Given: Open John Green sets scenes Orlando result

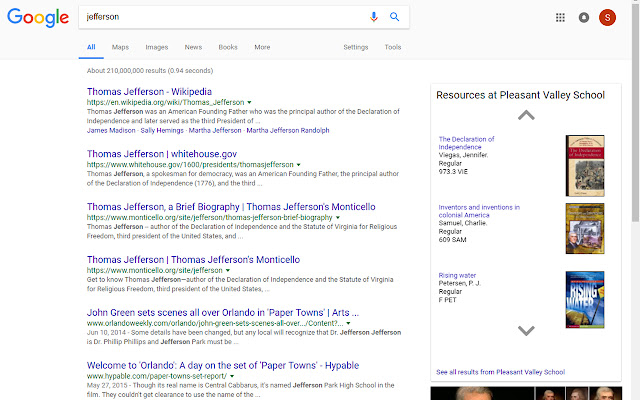Looking at the screenshot, I should click(223, 313).
